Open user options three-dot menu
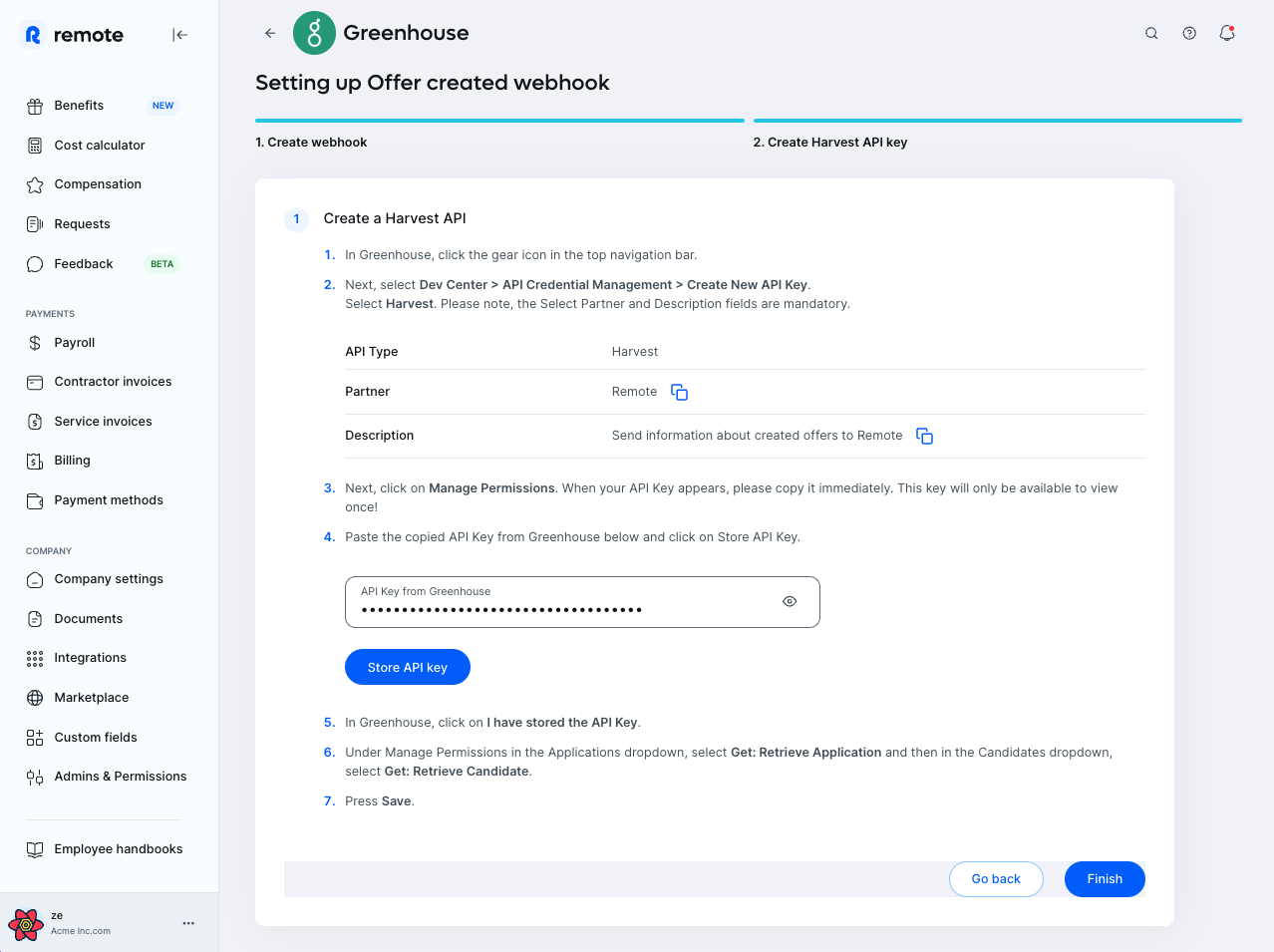This screenshot has width=1274, height=952. [x=188, y=923]
